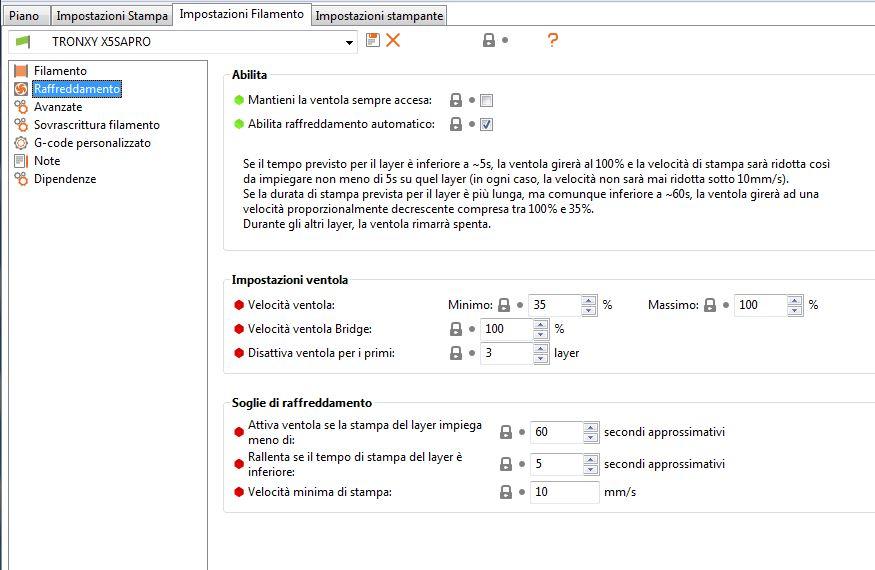Open help via the orange question mark
This screenshot has width=875, height=570.
coord(552,40)
